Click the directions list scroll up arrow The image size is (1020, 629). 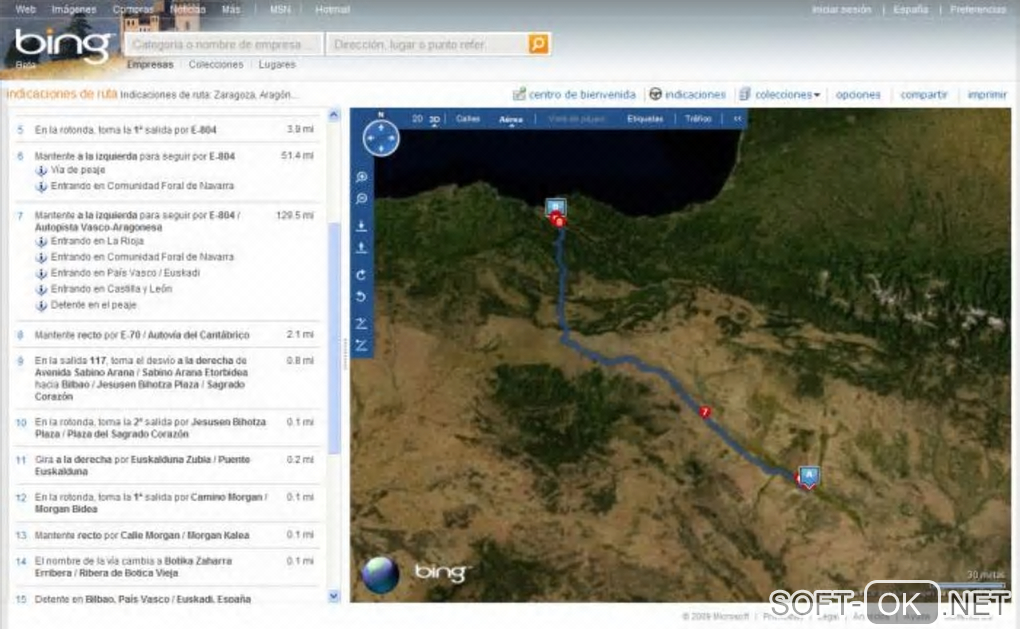[334, 116]
